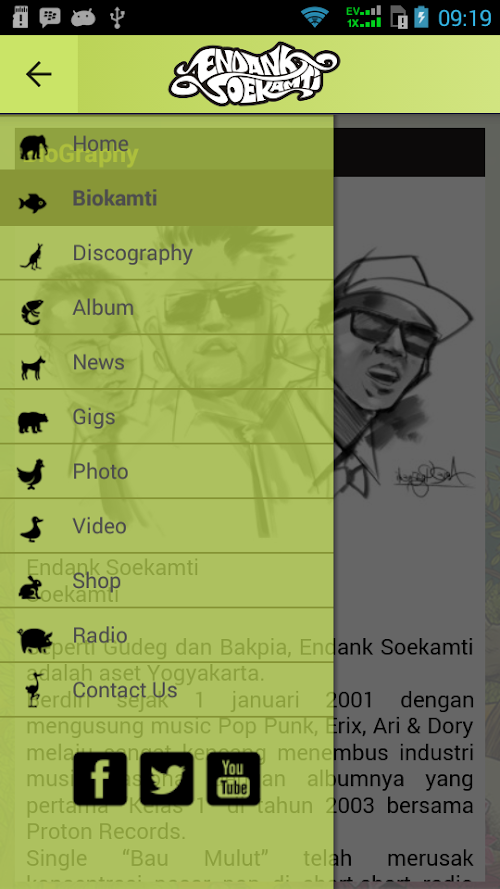Select Biokamti in the drawer menu
Screen dimensions: 500x889
click(167, 198)
